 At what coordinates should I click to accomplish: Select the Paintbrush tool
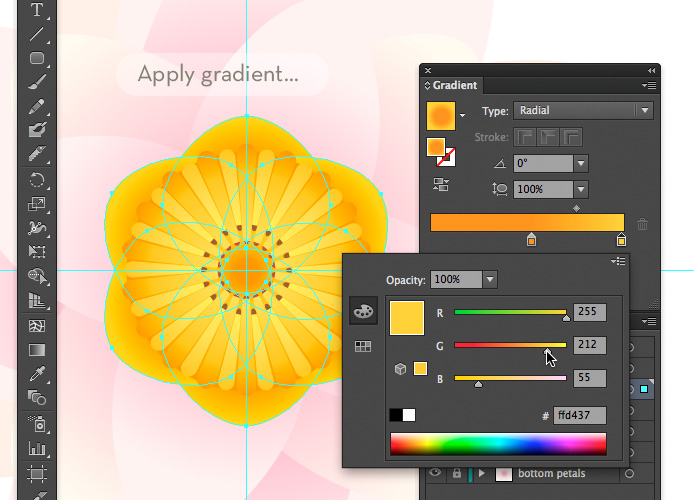[x=37, y=82]
